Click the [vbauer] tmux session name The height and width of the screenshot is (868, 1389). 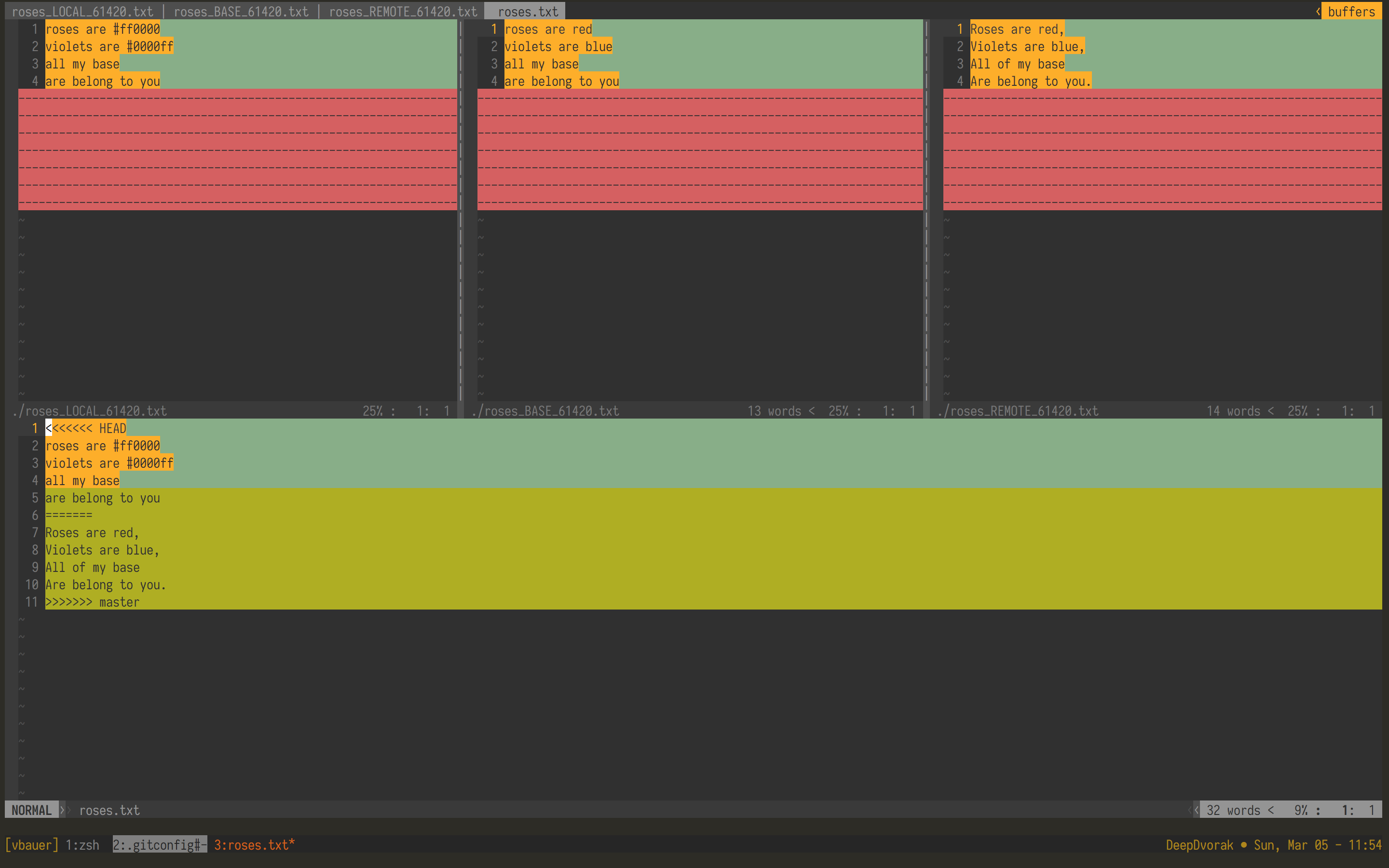(x=31, y=845)
